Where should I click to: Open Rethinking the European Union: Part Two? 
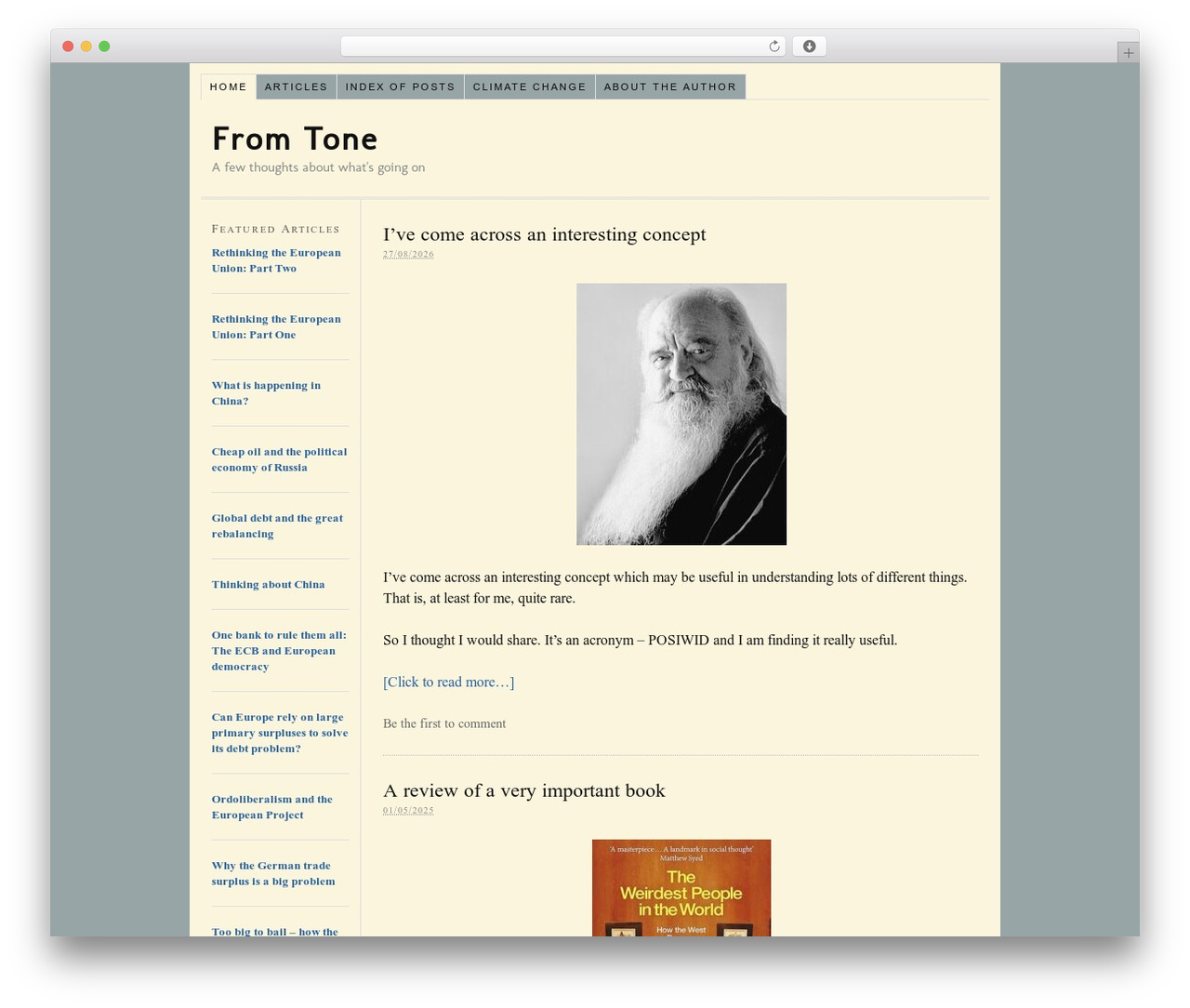click(276, 260)
